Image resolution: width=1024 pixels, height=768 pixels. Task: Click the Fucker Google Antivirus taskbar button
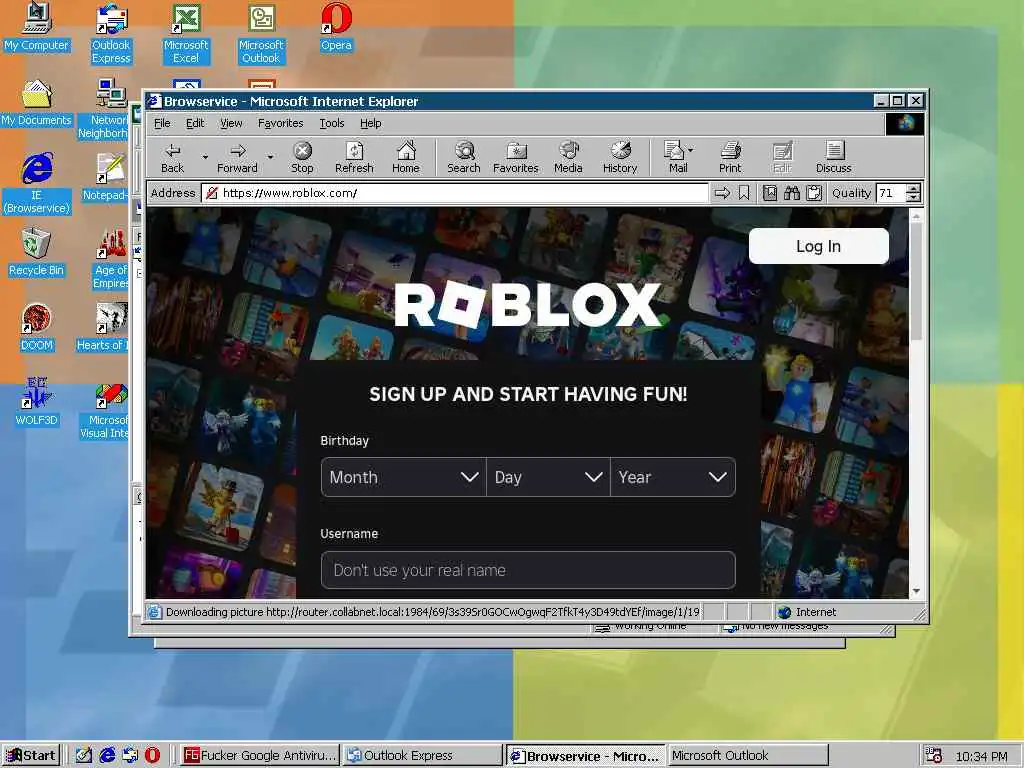click(x=259, y=756)
